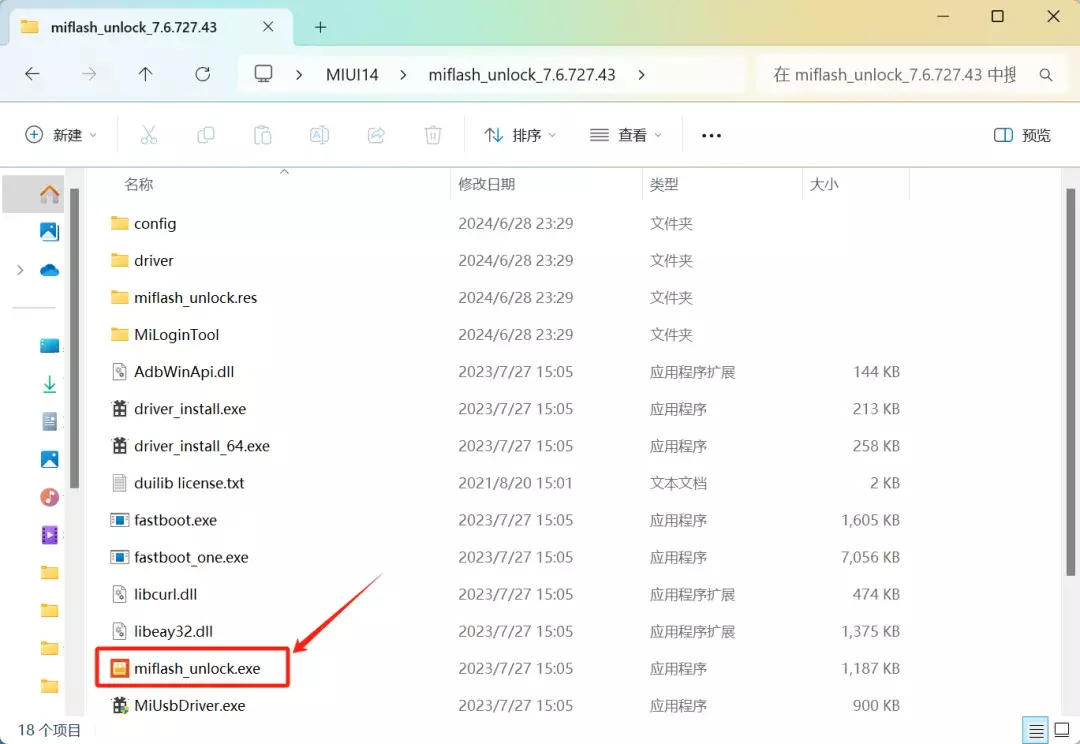Image resolution: width=1080 pixels, height=744 pixels.
Task: Select the driver_install.exe file
Action: 189,409
